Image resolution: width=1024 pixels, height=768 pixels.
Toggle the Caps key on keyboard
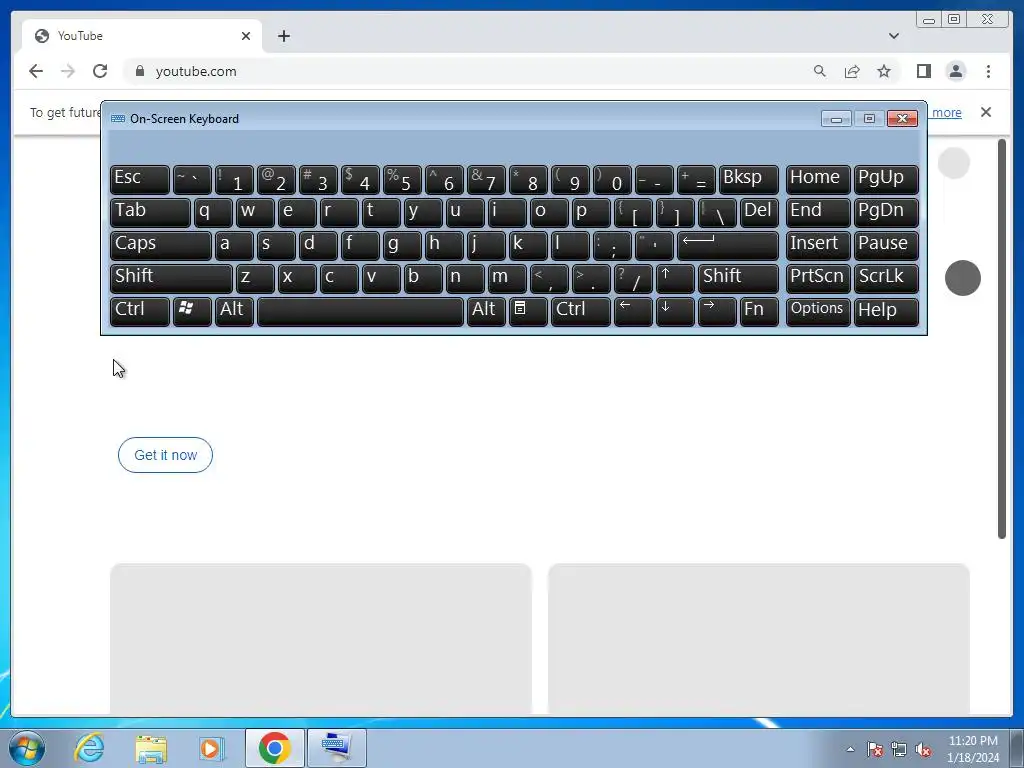pyautogui.click(x=161, y=245)
